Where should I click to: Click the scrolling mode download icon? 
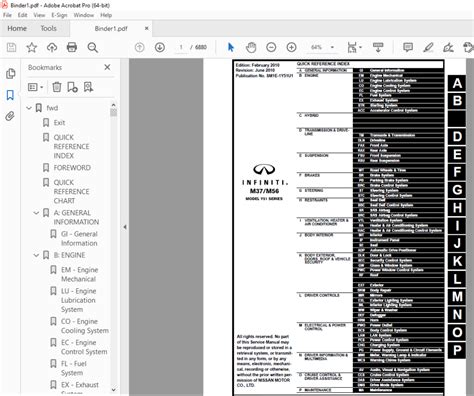(x=378, y=47)
